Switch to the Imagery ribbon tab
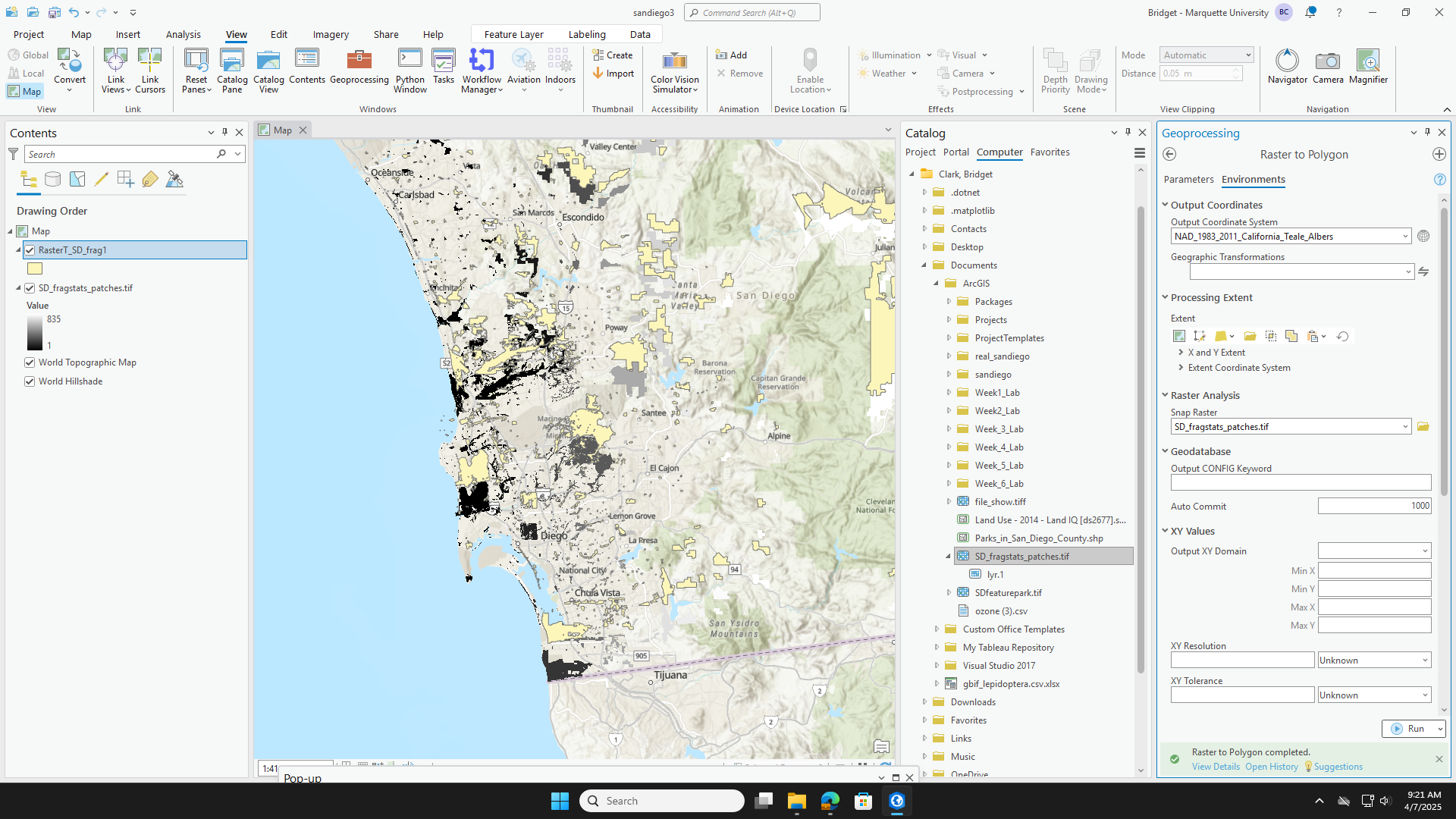The height and width of the screenshot is (819, 1456). [x=330, y=34]
